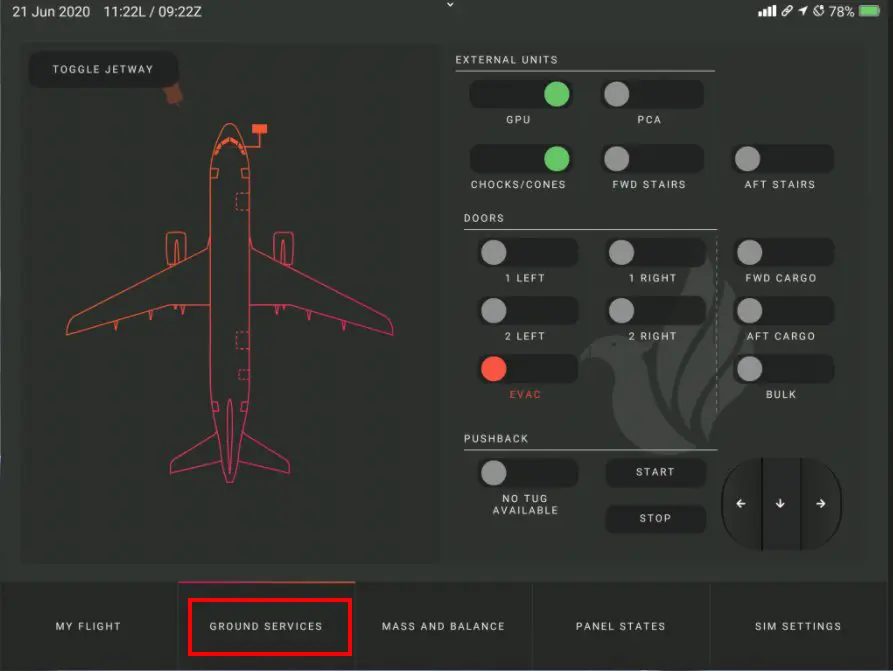Click the pushback down arrow
This screenshot has width=893, height=671.
click(781, 504)
